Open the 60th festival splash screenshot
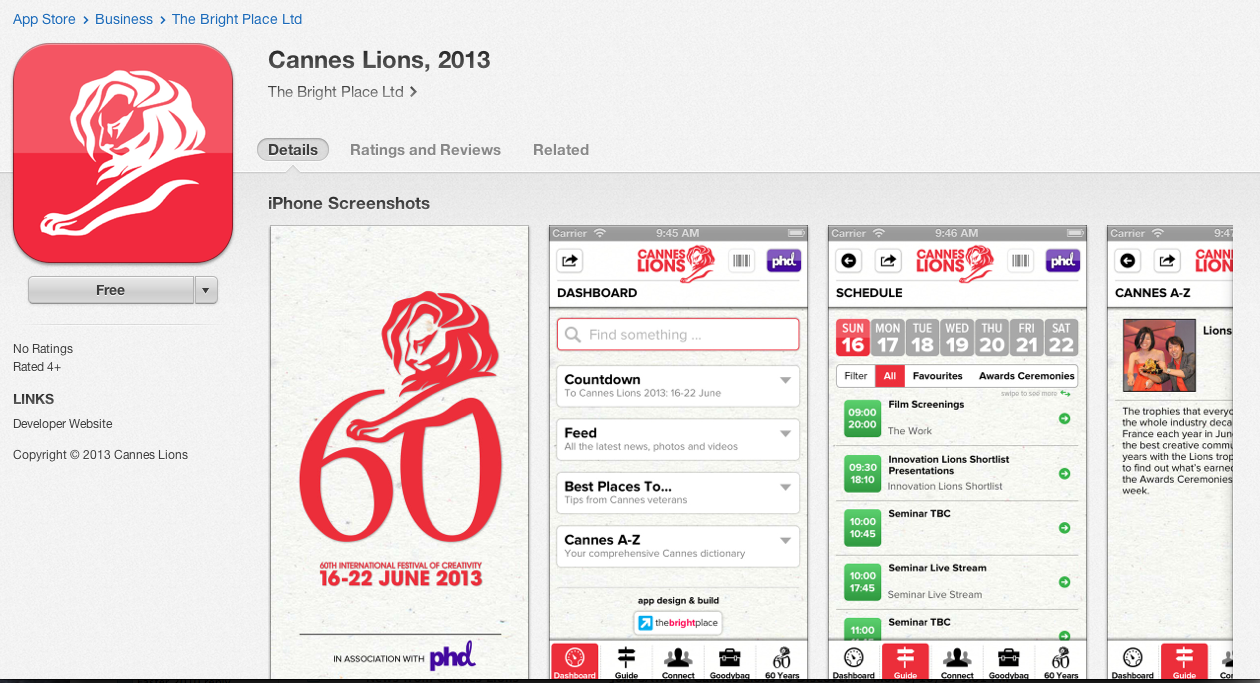 pyautogui.click(x=400, y=453)
